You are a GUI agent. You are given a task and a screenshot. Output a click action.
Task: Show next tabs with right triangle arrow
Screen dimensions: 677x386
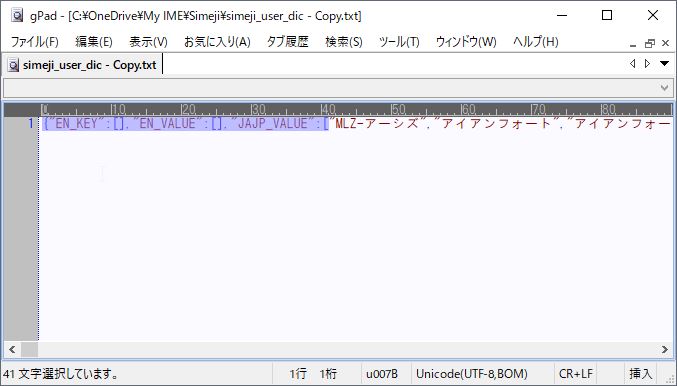point(647,64)
